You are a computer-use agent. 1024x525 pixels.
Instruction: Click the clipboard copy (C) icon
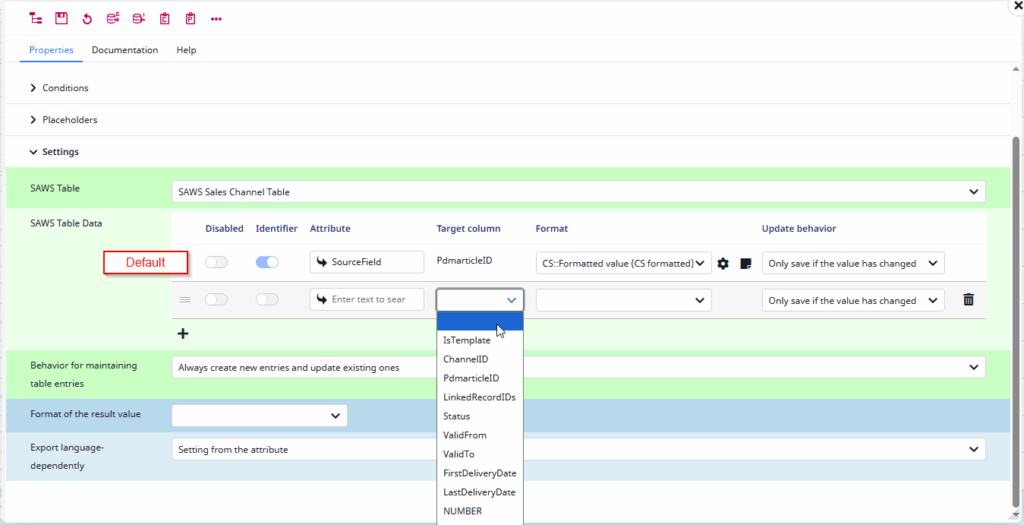[x=165, y=19]
